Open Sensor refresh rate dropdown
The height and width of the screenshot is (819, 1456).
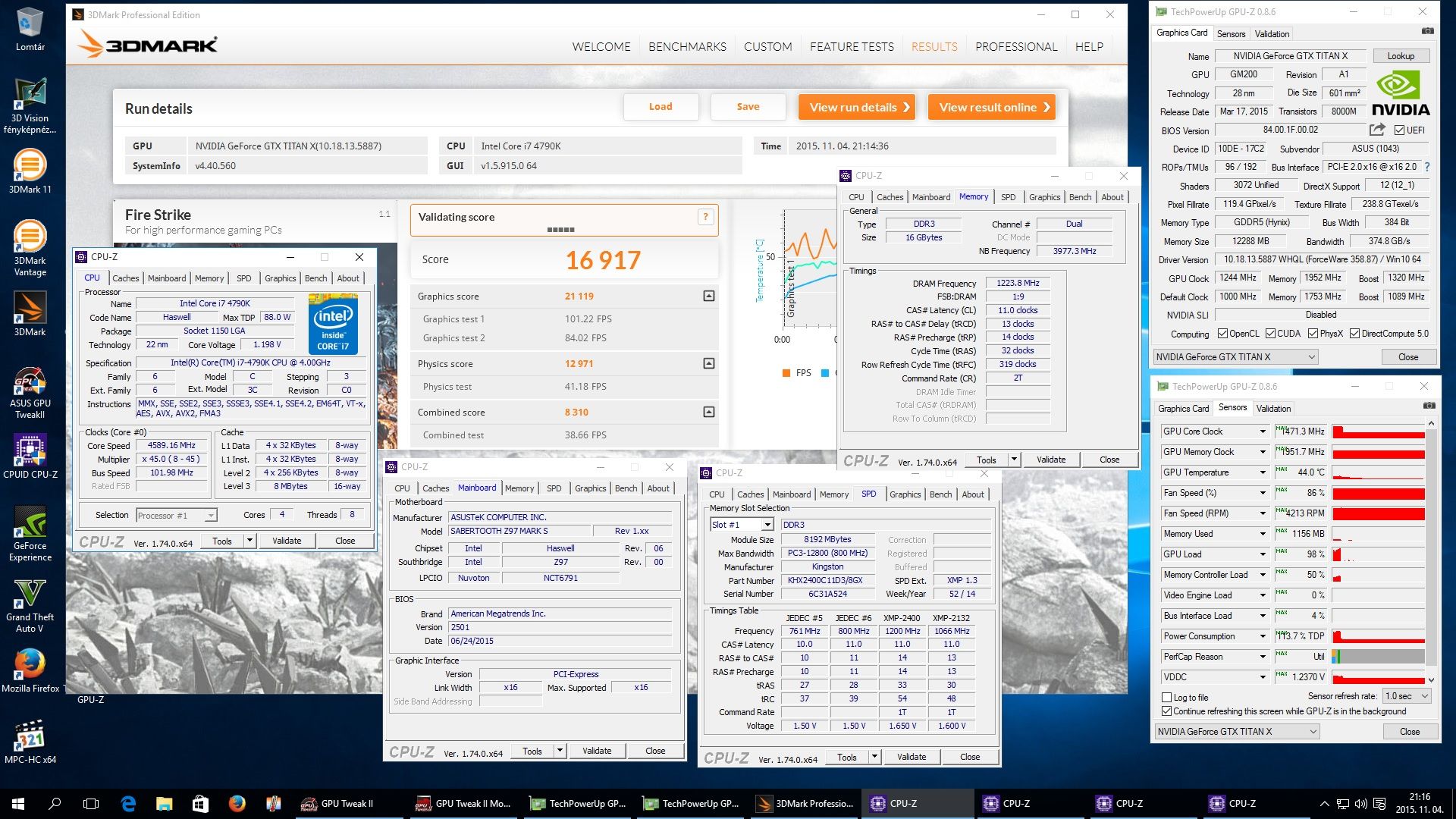[1407, 696]
